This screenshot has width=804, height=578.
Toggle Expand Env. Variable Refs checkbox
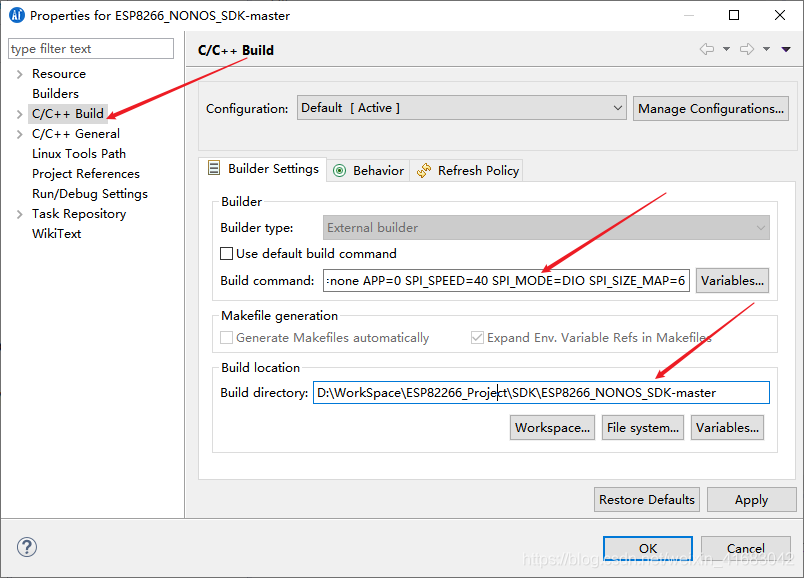tap(477, 337)
